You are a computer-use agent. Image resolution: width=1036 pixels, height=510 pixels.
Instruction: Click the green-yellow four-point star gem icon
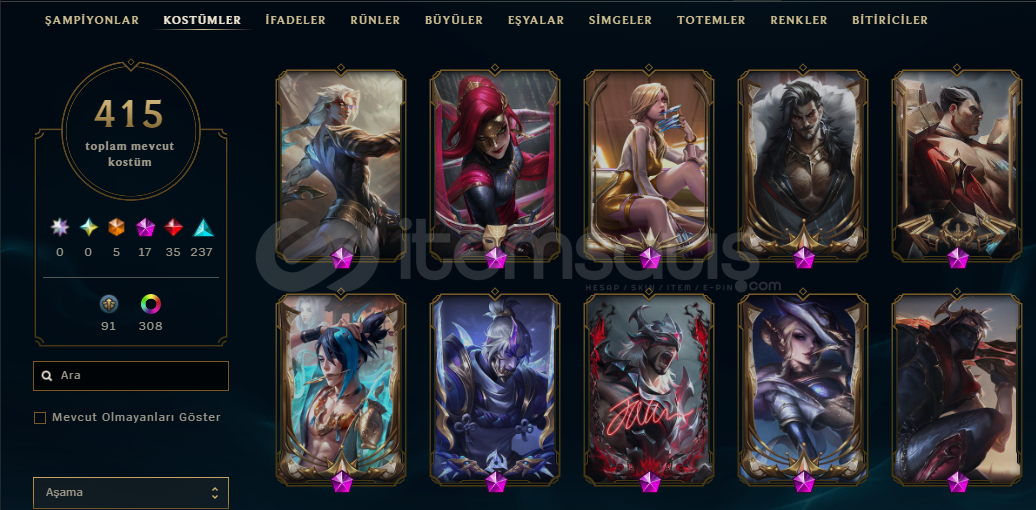[89, 227]
